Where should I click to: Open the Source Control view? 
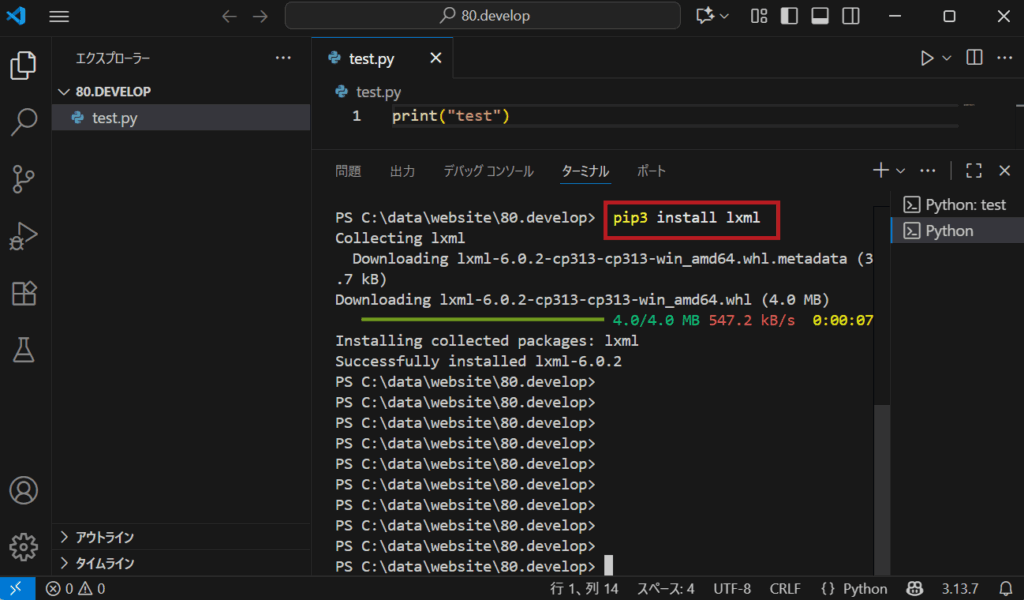tap(23, 179)
